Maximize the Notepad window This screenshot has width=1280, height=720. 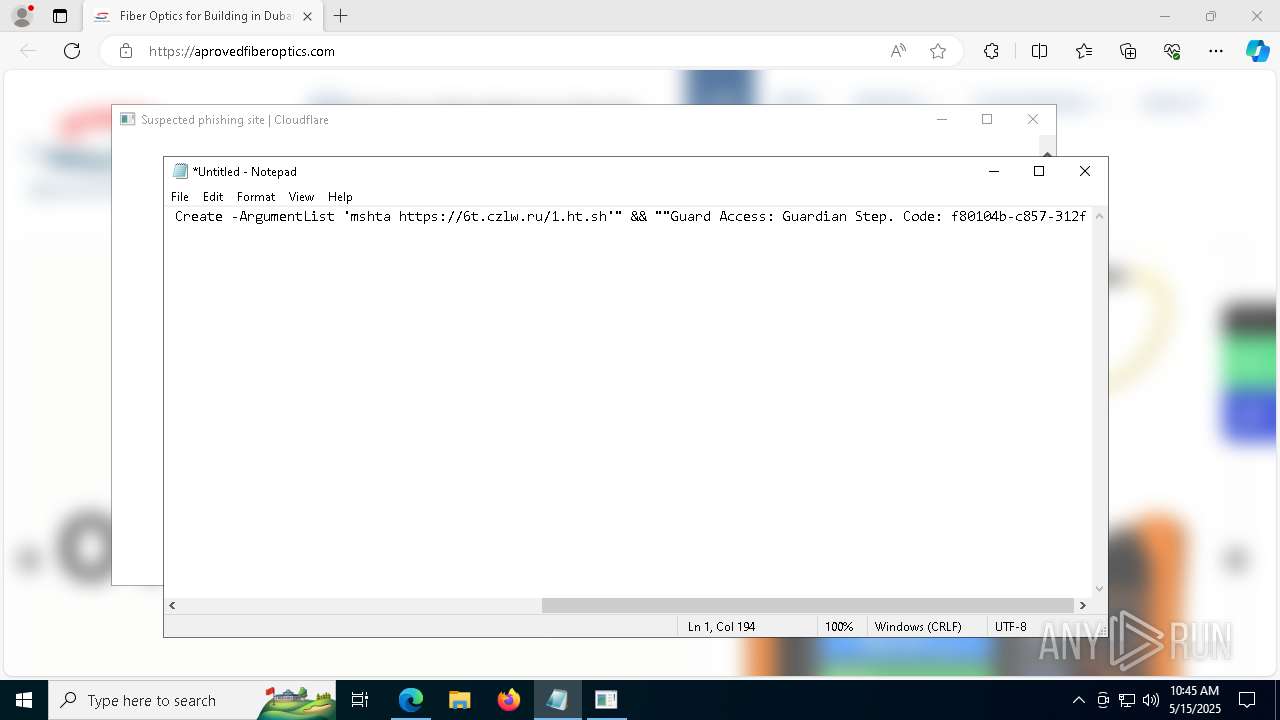coord(1039,171)
